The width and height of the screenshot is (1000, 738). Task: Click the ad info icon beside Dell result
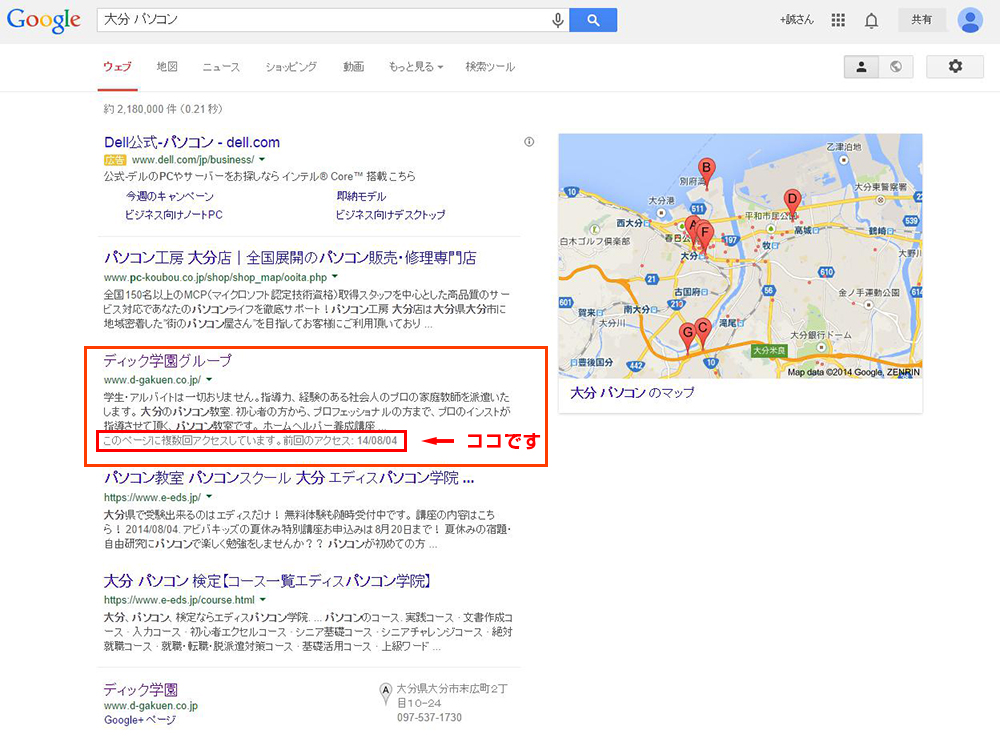click(x=529, y=142)
